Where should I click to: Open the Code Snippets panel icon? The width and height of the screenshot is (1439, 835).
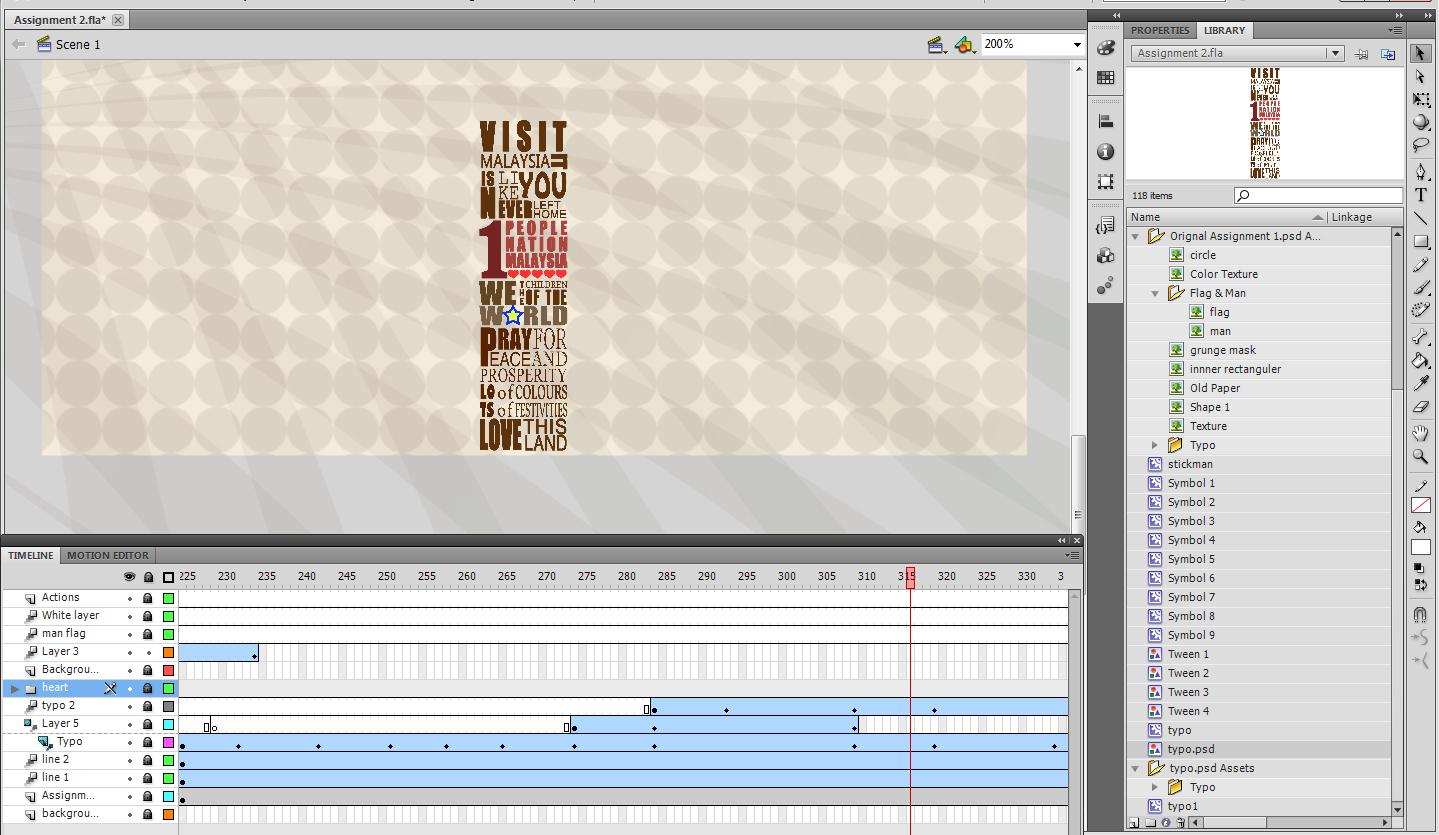(x=1106, y=226)
